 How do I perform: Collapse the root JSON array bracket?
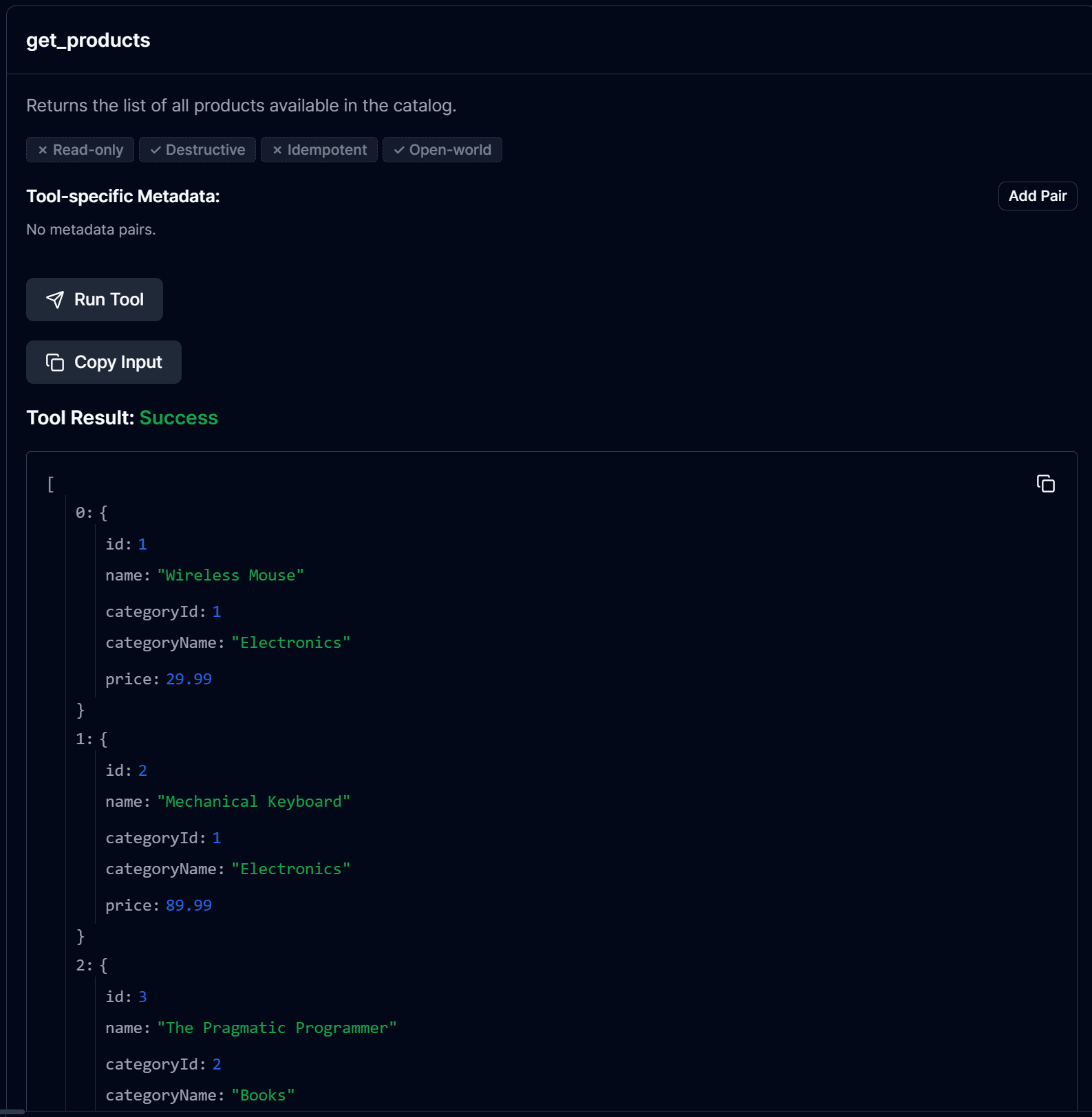[x=50, y=484]
